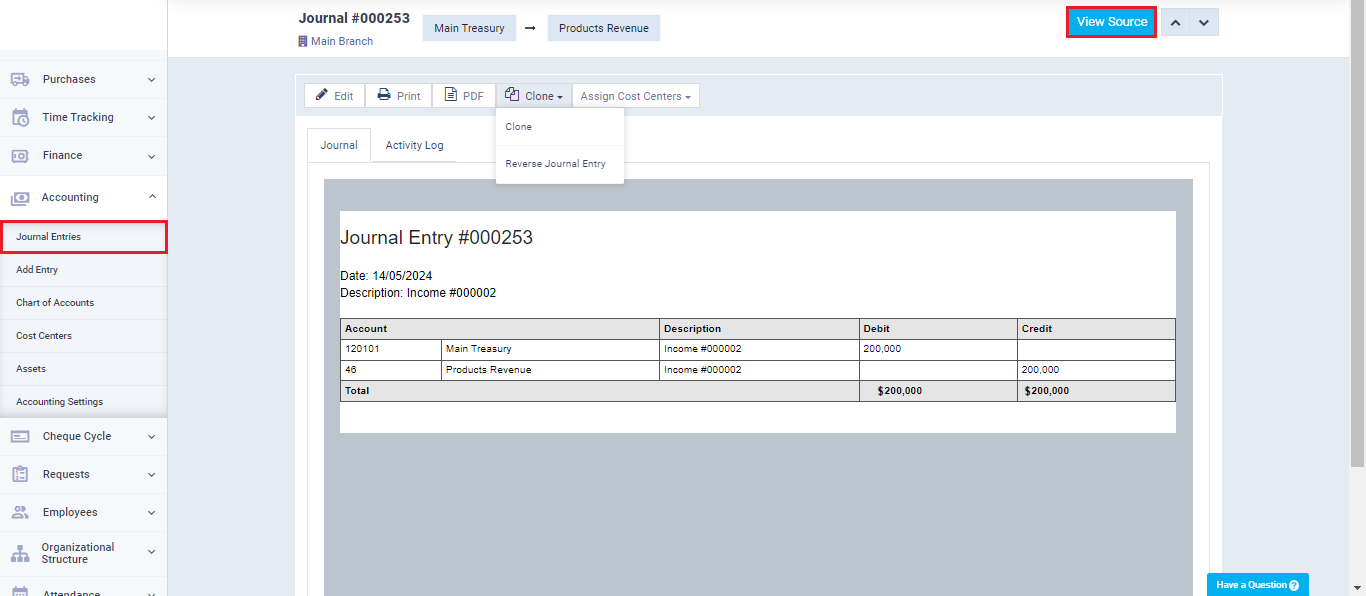This screenshot has width=1366, height=596.
Task: Switch to the Activity Log tab
Action: (x=414, y=145)
